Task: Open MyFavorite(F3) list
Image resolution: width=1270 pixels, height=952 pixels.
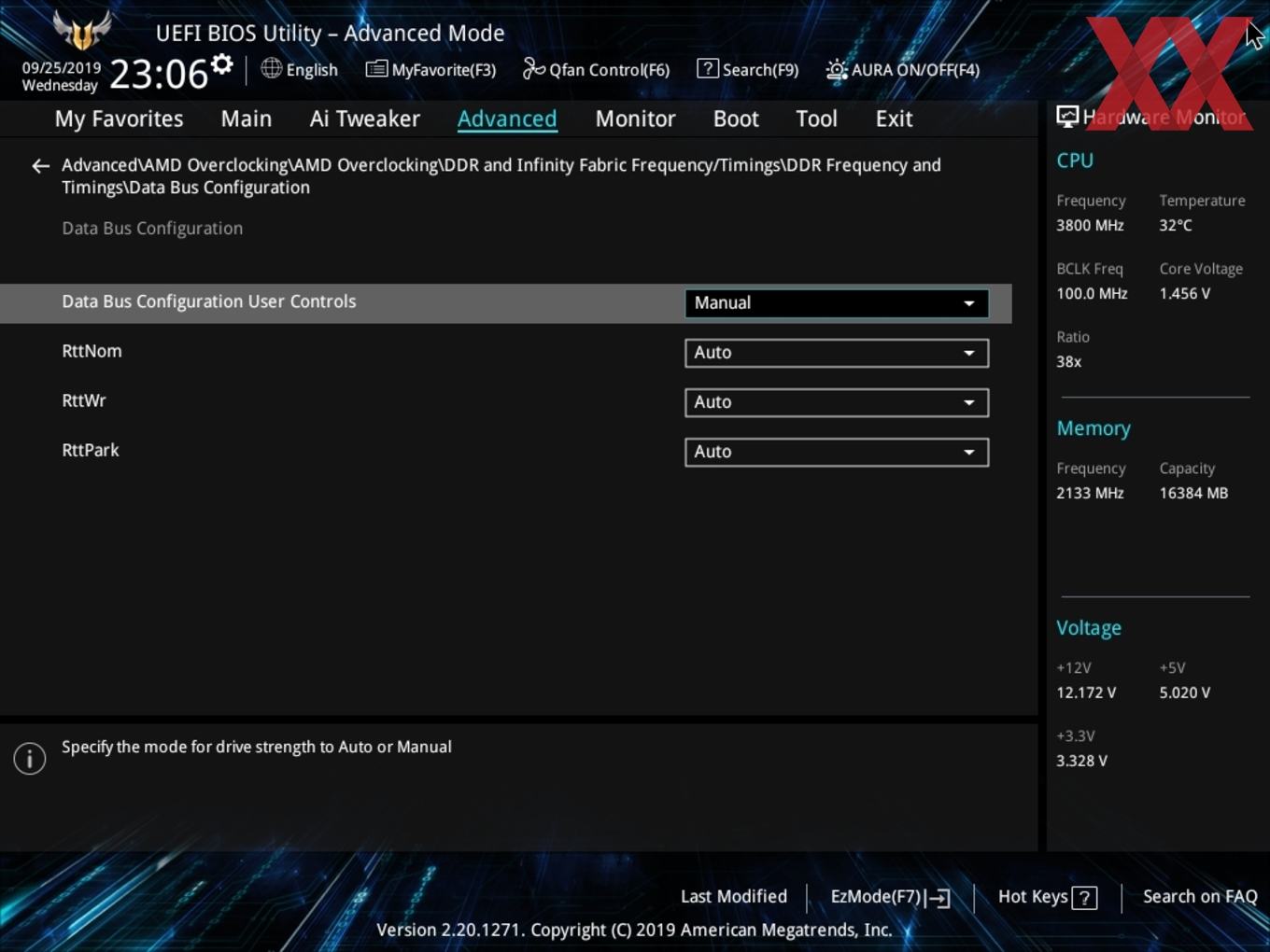Action: [430, 69]
